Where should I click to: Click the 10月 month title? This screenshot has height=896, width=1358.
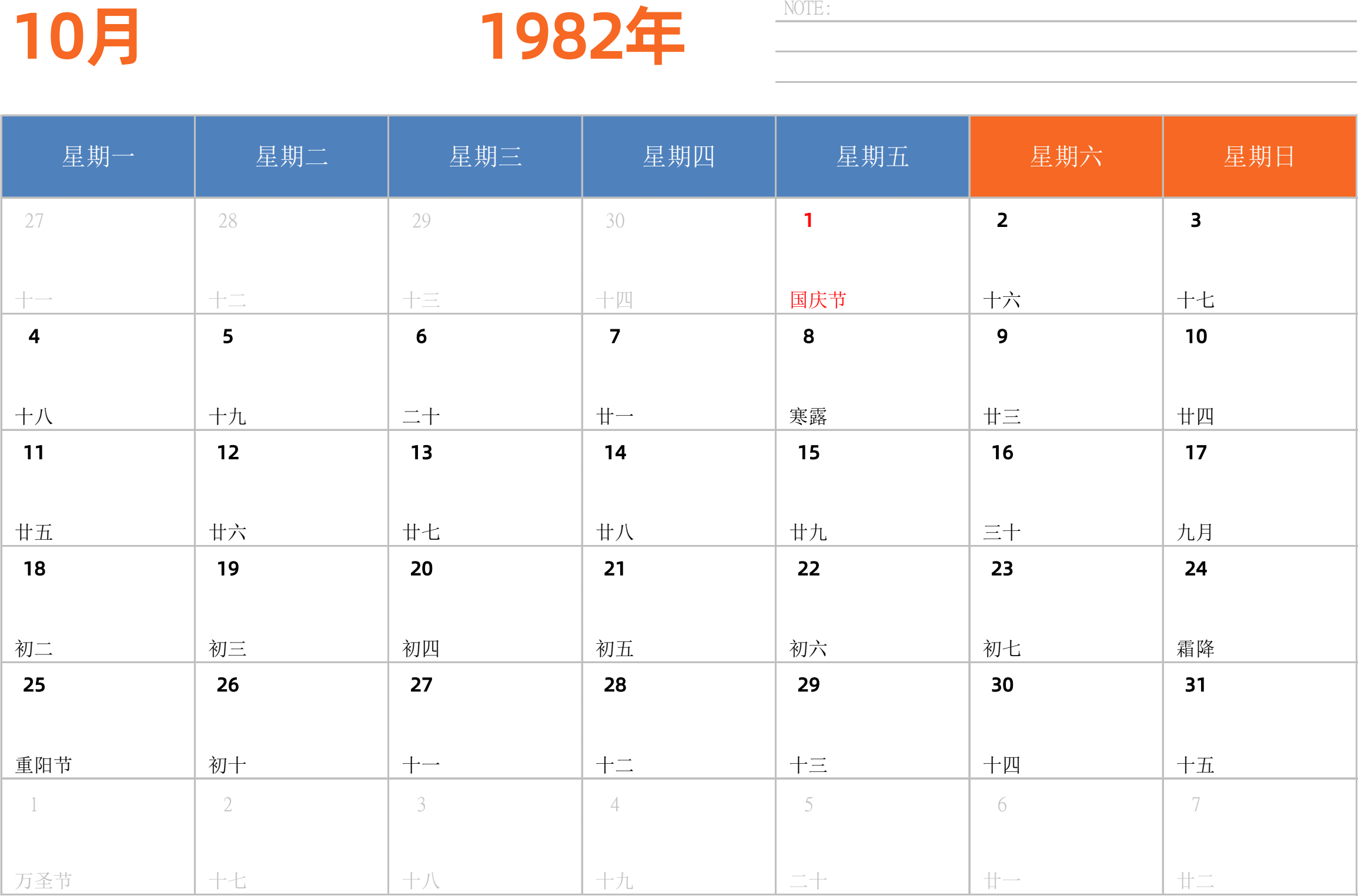point(76,38)
